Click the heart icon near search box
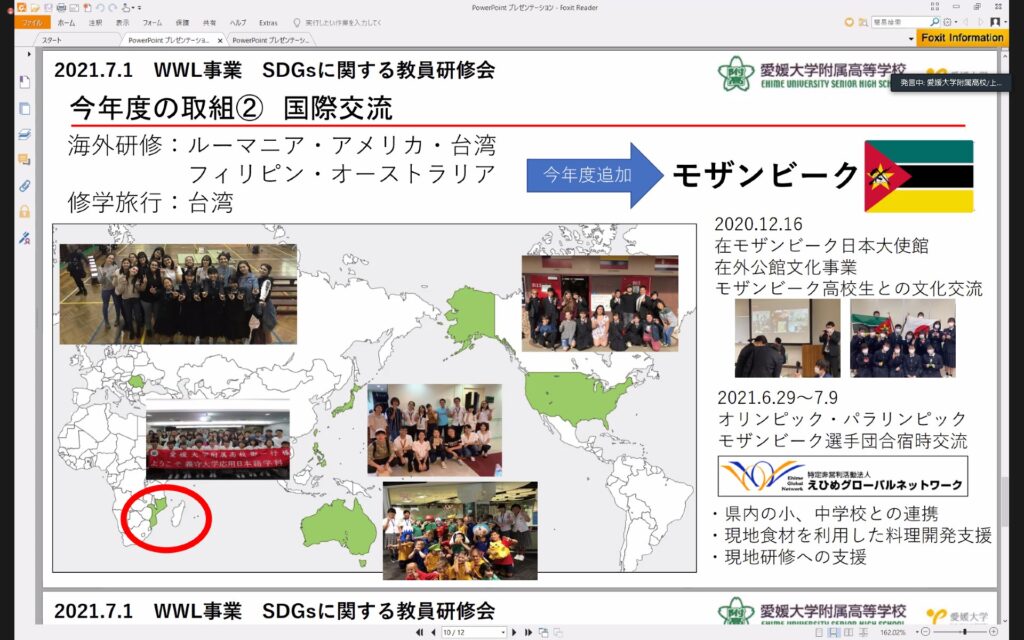 (x=849, y=22)
